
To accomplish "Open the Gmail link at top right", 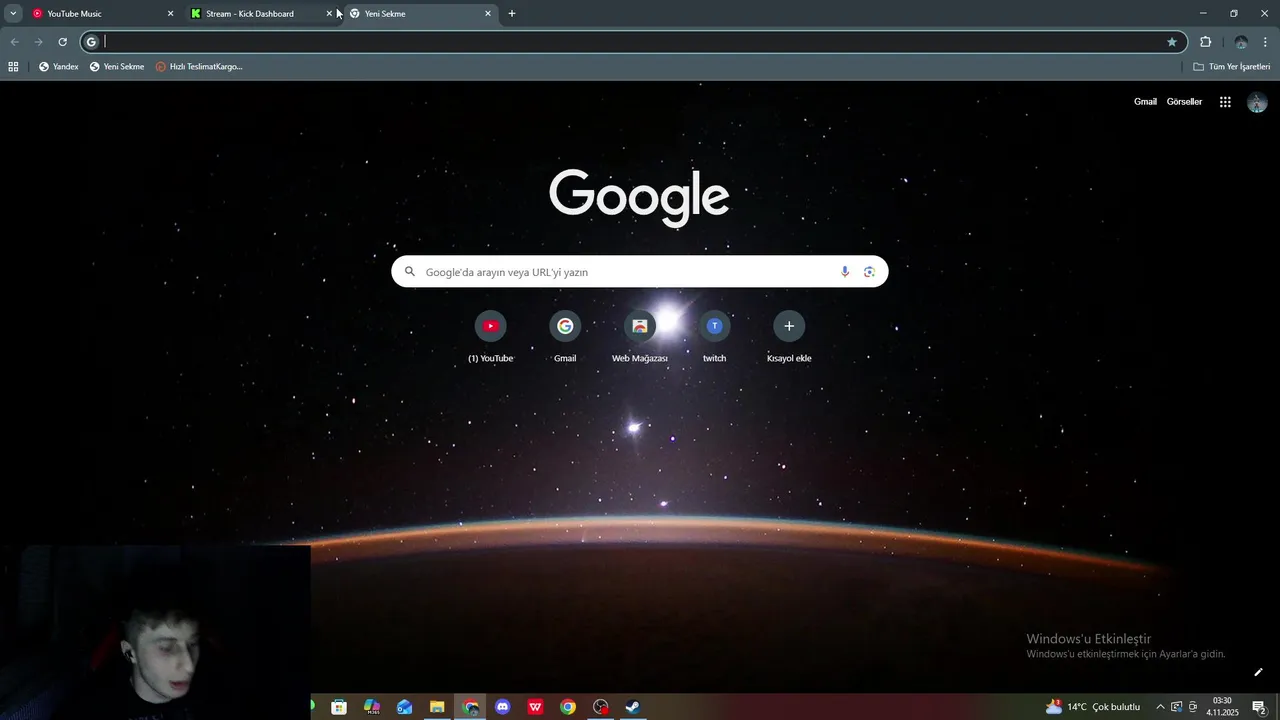I will 1145,102.
